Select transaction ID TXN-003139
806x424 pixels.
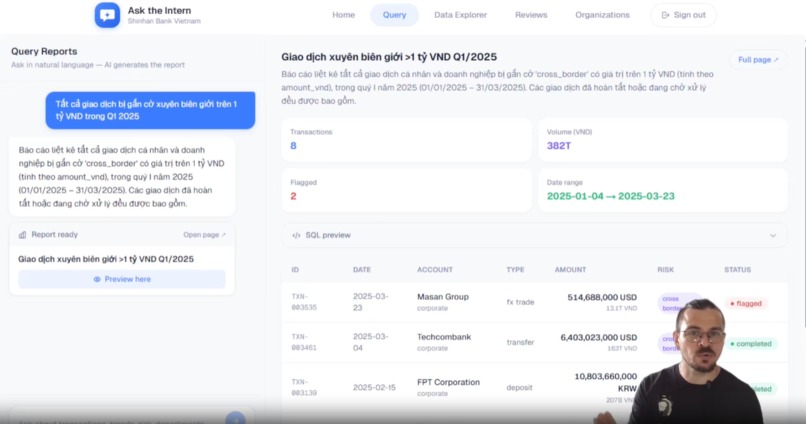click(304, 388)
